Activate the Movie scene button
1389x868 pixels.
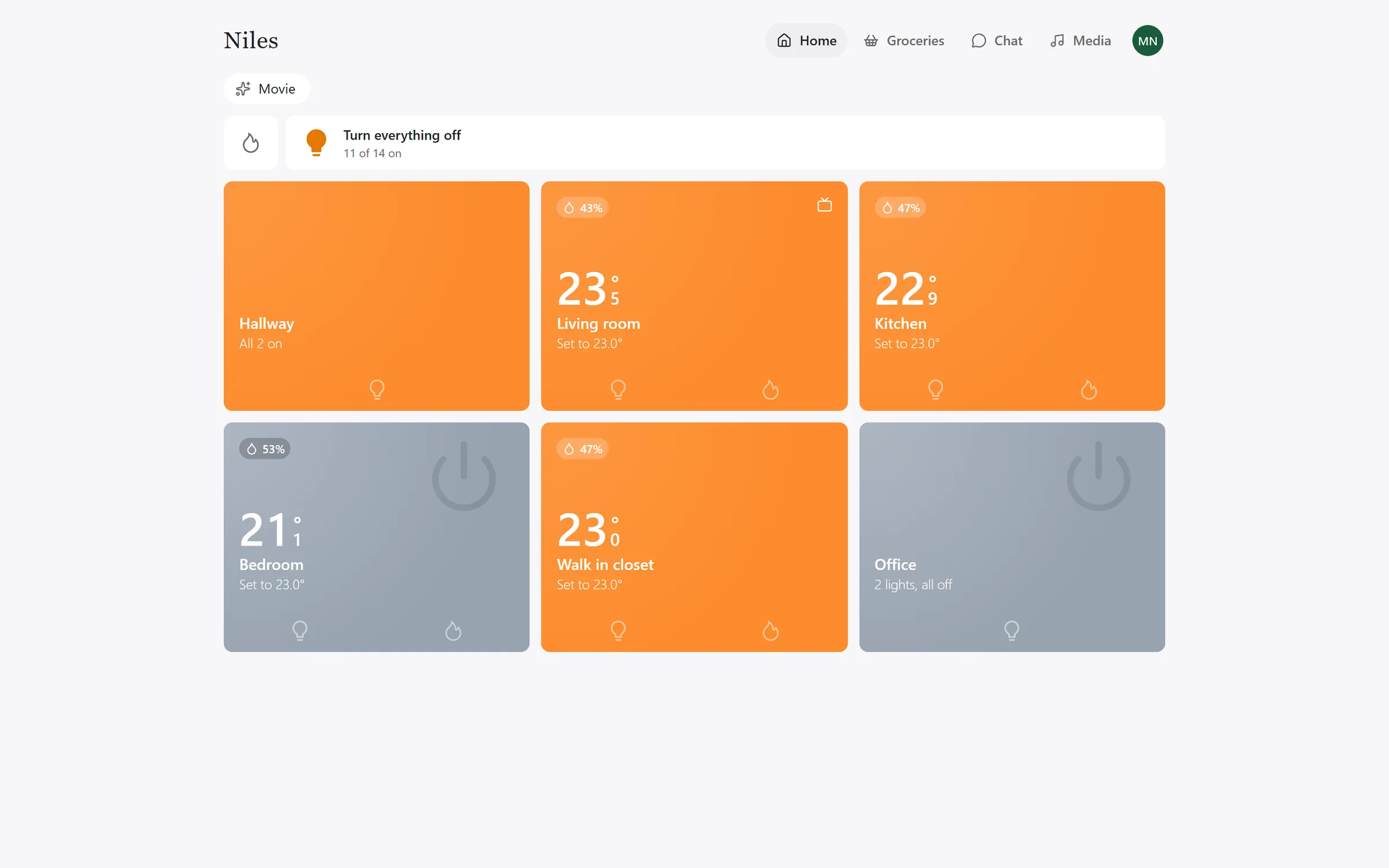(x=267, y=89)
